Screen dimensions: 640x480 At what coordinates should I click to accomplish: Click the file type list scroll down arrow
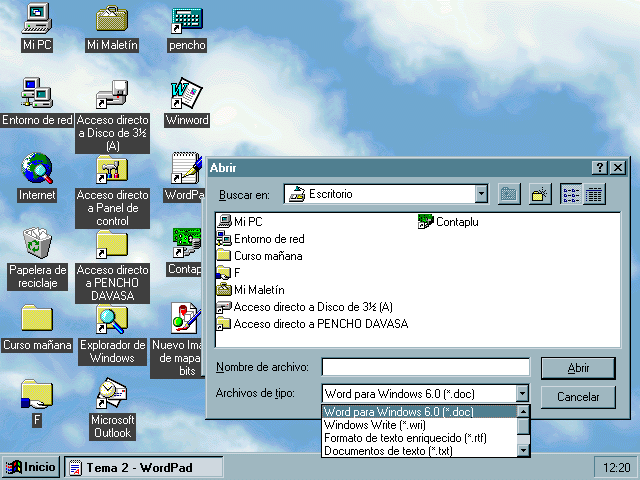(523, 451)
